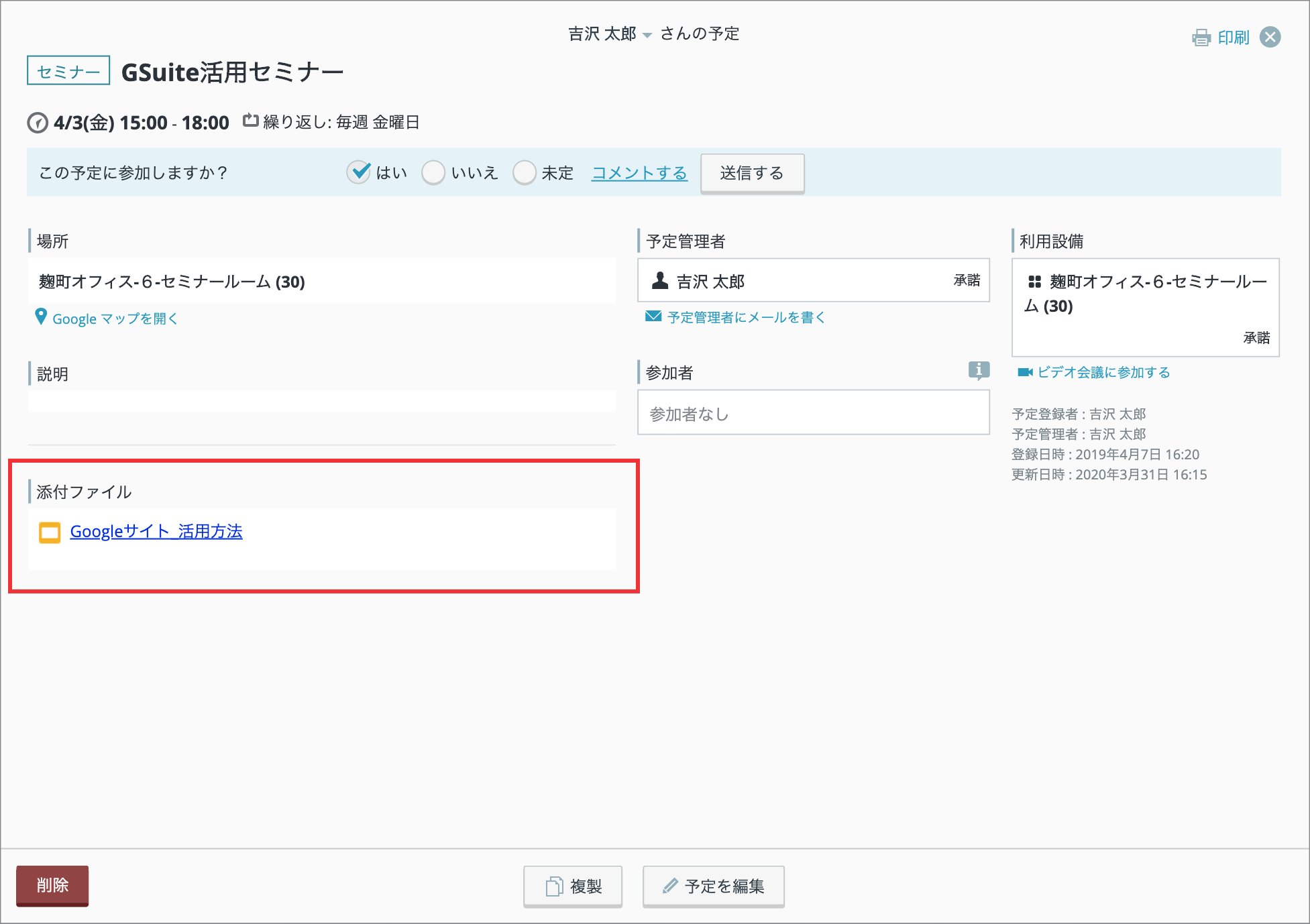
Task: Join via ビデオ会議に参加する link
Action: click(1103, 372)
